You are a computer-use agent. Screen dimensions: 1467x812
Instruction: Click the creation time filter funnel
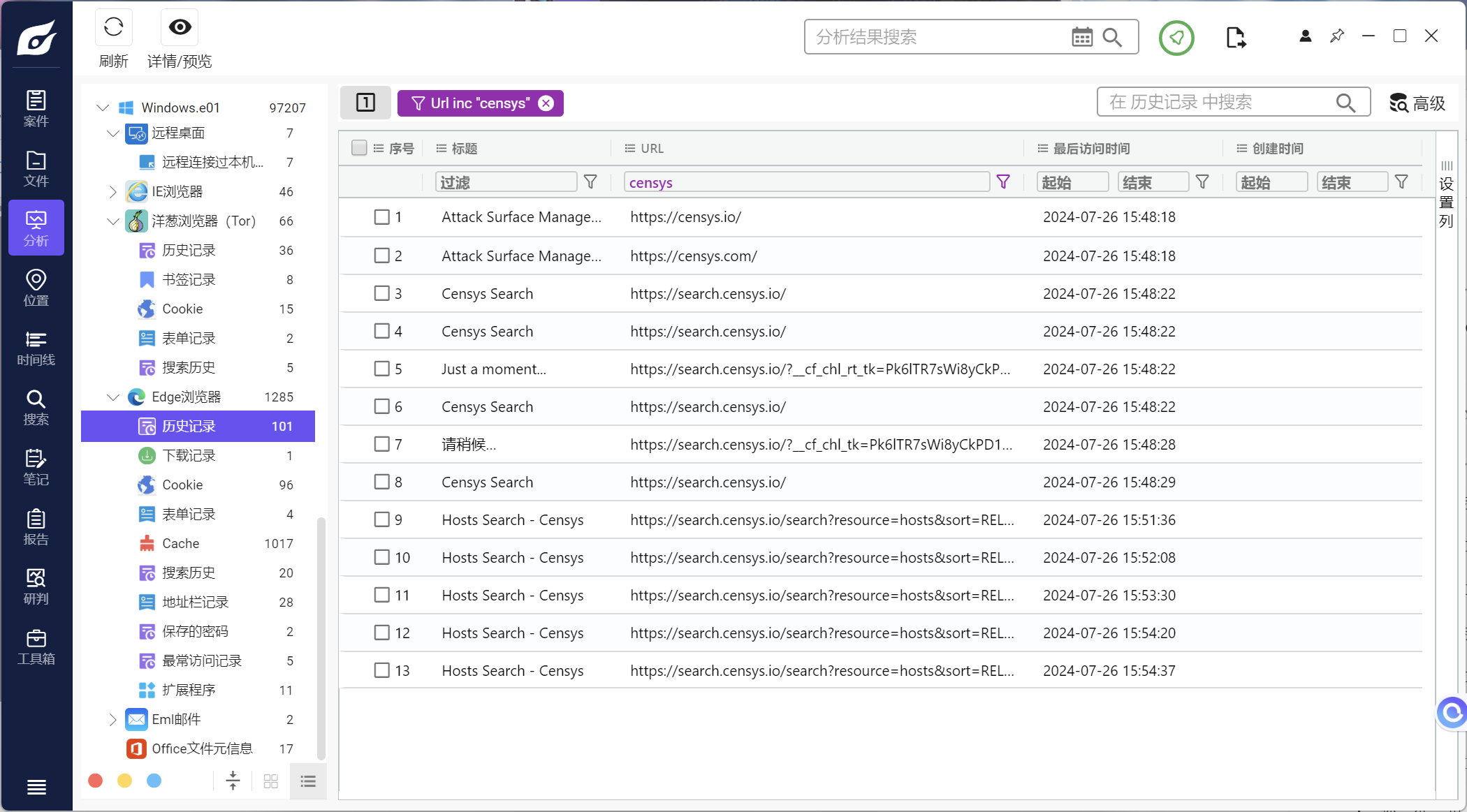click(x=1401, y=182)
